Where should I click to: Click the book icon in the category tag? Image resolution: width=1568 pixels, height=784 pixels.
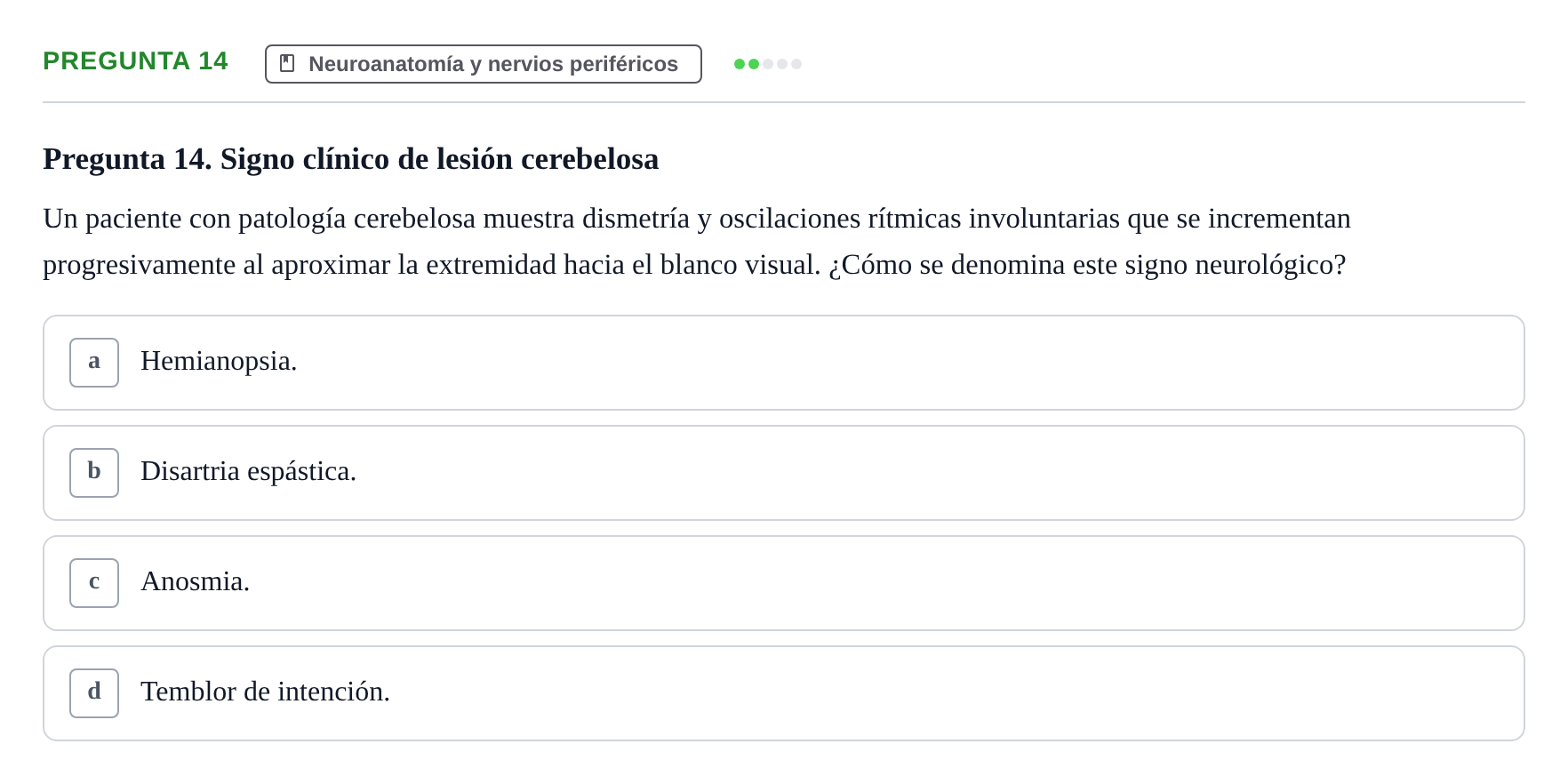(287, 63)
